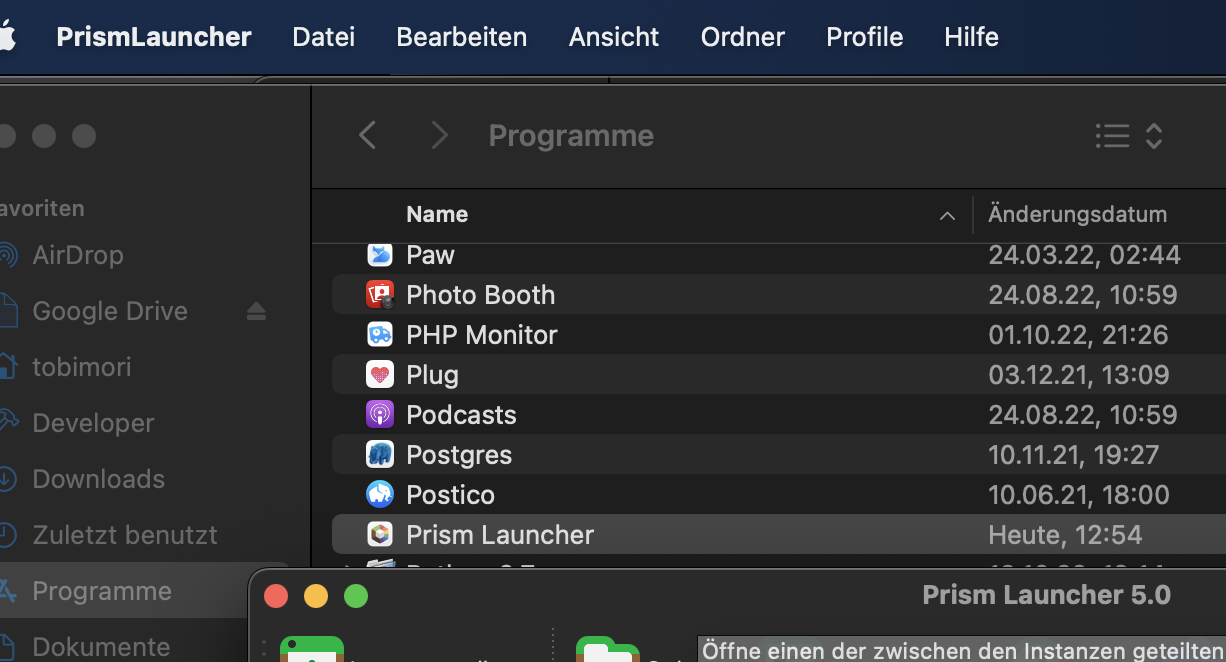This screenshot has width=1226, height=662.
Task: Open the Ansicht menu
Action: [613, 37]
